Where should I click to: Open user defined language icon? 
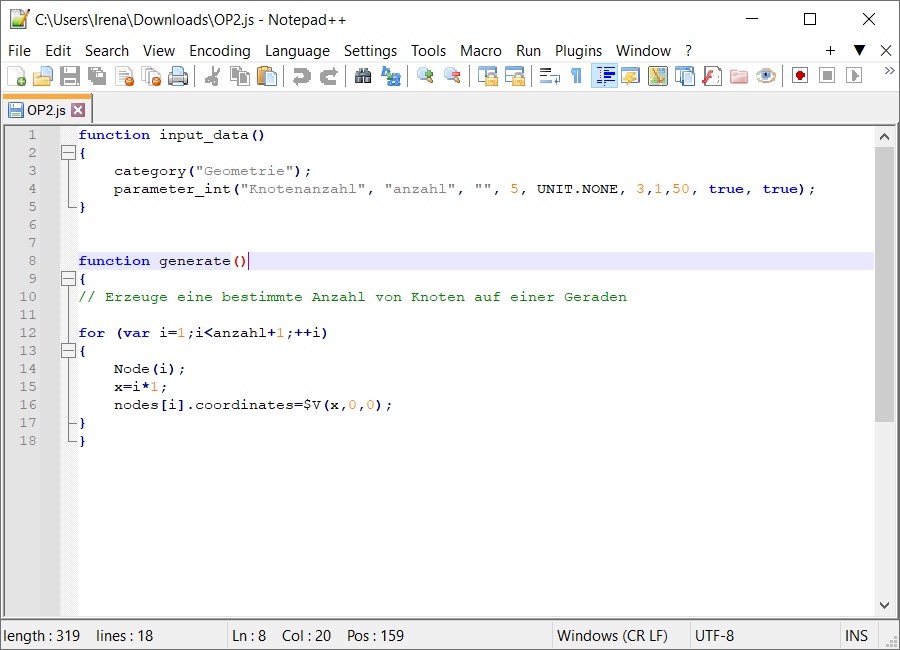[631, 76]
